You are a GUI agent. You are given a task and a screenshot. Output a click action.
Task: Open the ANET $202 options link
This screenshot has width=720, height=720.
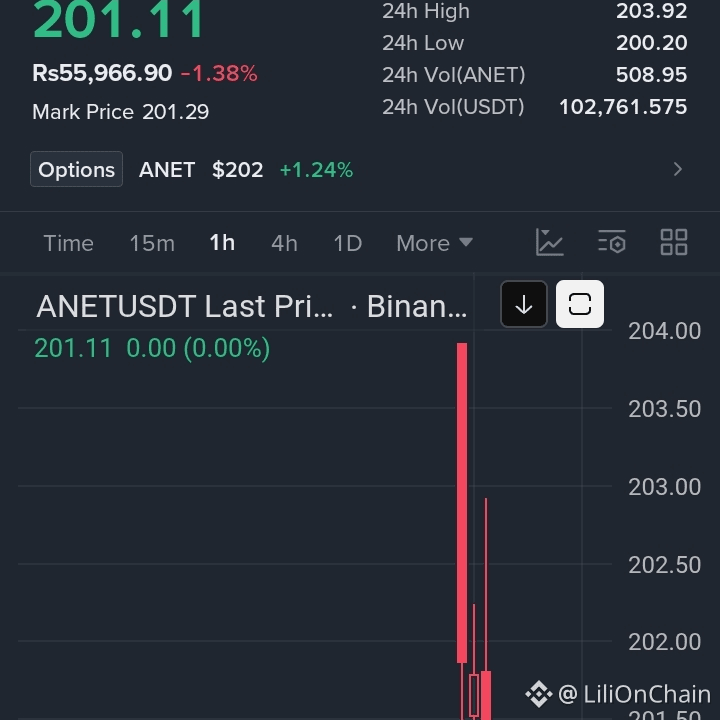point(246,170)
